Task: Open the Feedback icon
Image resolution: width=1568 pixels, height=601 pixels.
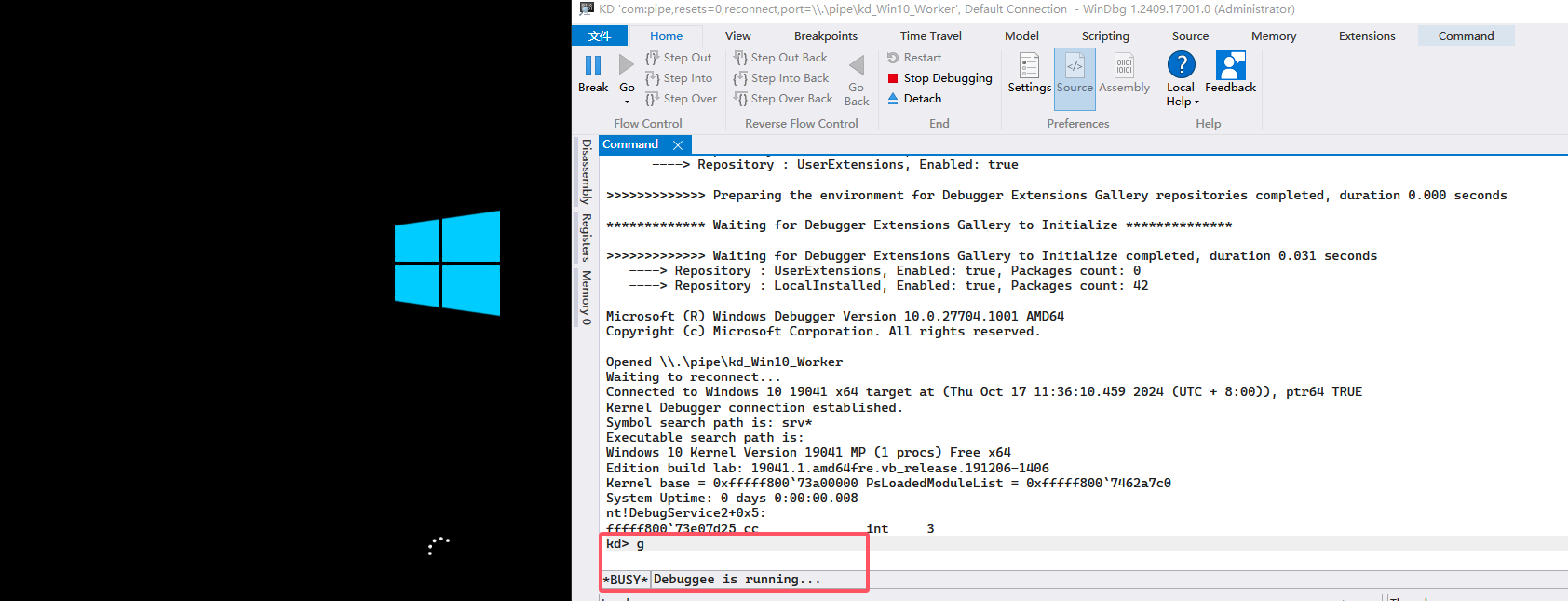Action: click(x=1230, y=66)
